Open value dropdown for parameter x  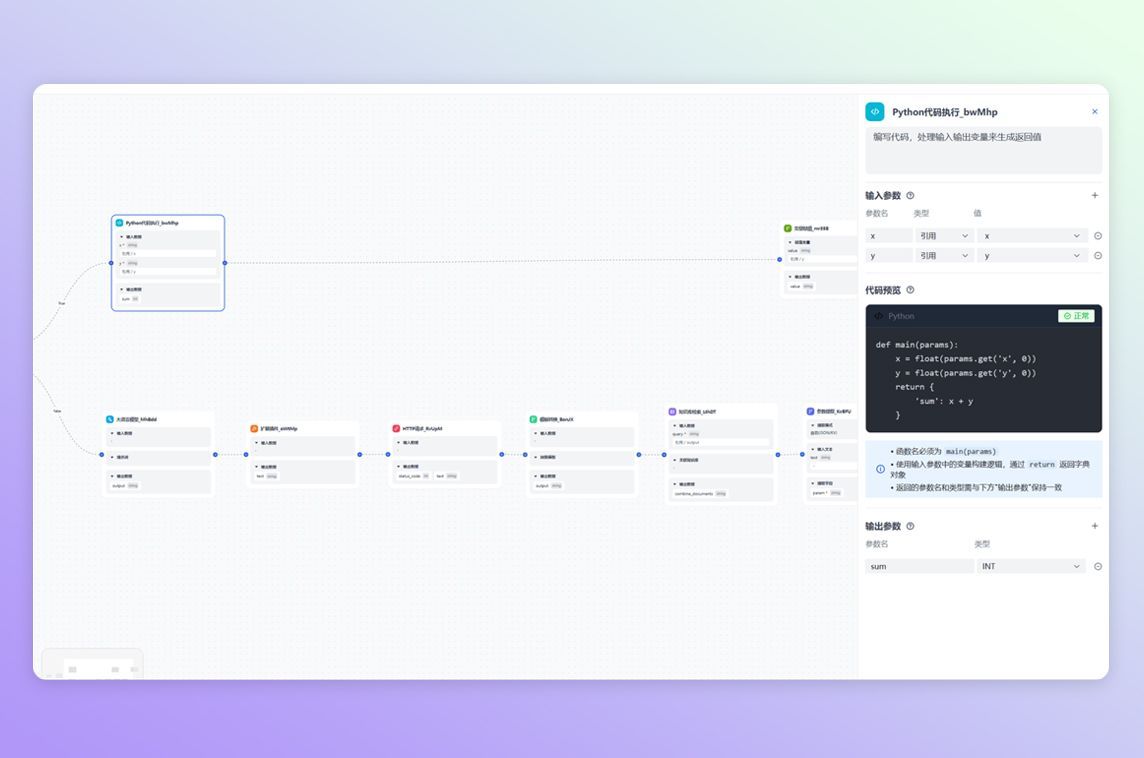tap(1032, 236)
